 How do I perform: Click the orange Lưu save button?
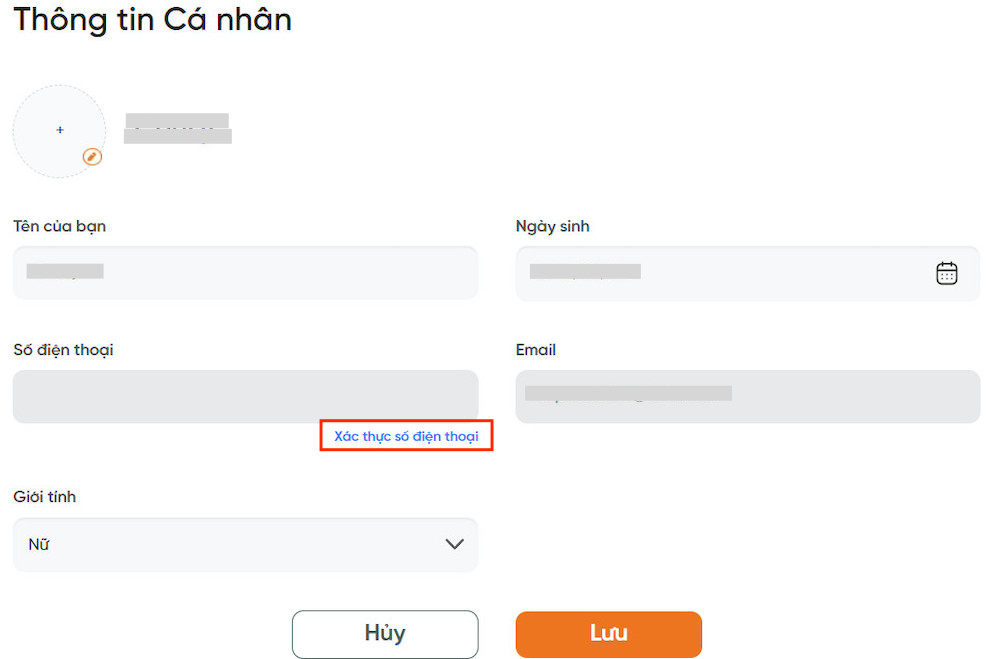tap(608, 633)
